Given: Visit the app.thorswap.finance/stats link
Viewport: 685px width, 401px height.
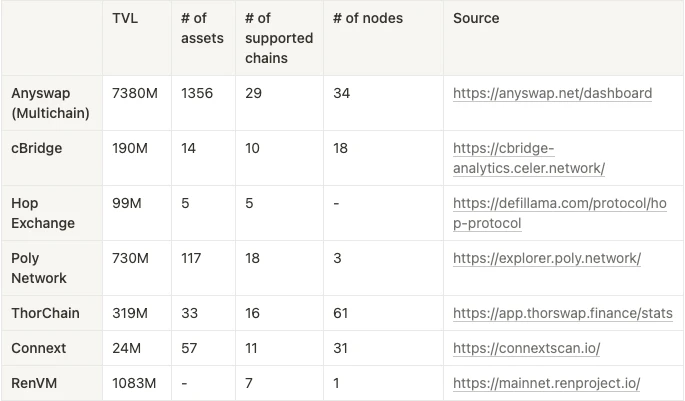Looking at the screenshot, I should click(x=563, y=313).
